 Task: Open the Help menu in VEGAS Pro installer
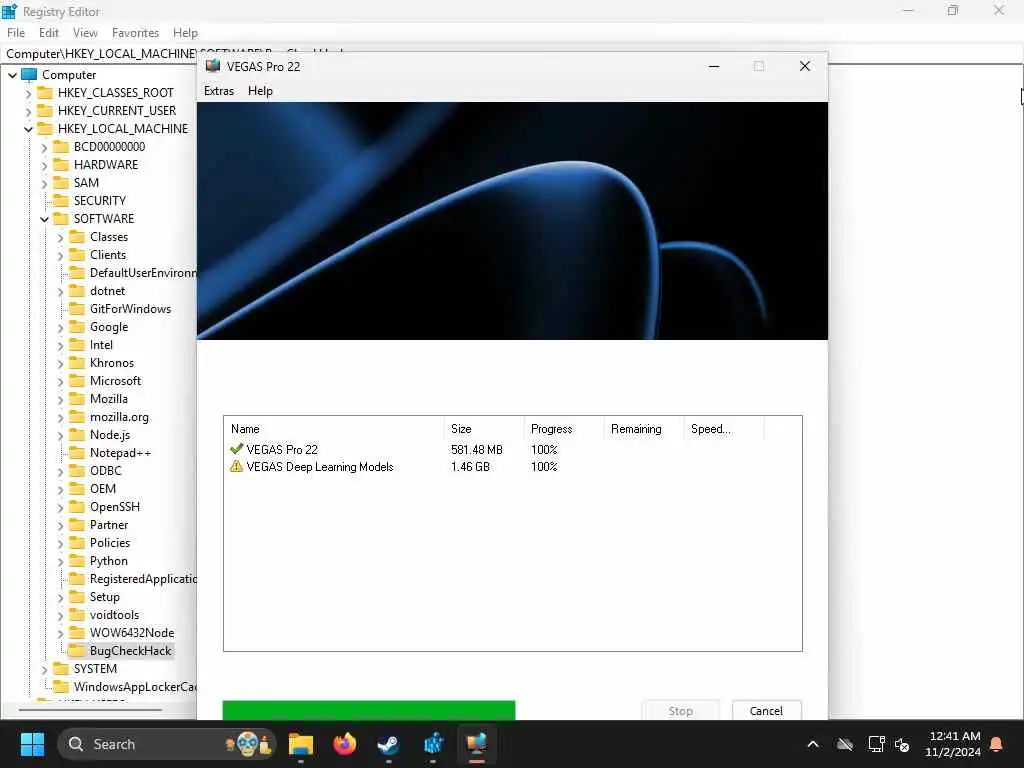[x=260, y=91]
